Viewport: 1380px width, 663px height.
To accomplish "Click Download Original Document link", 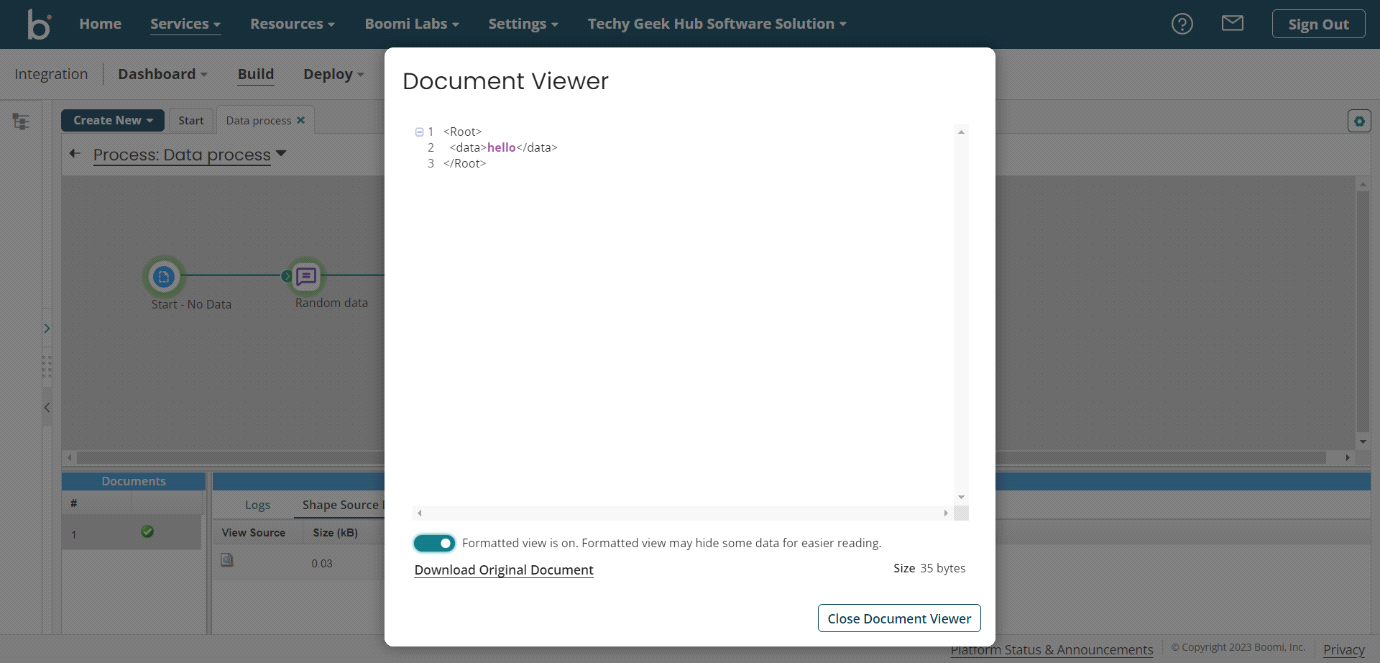I will [504, 570].
